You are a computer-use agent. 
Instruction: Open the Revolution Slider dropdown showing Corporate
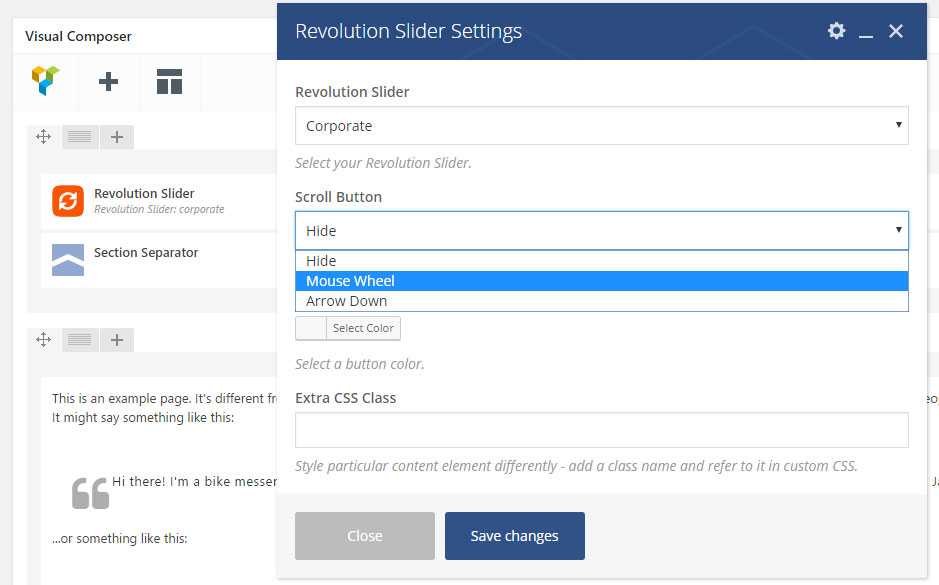[601, 126]
